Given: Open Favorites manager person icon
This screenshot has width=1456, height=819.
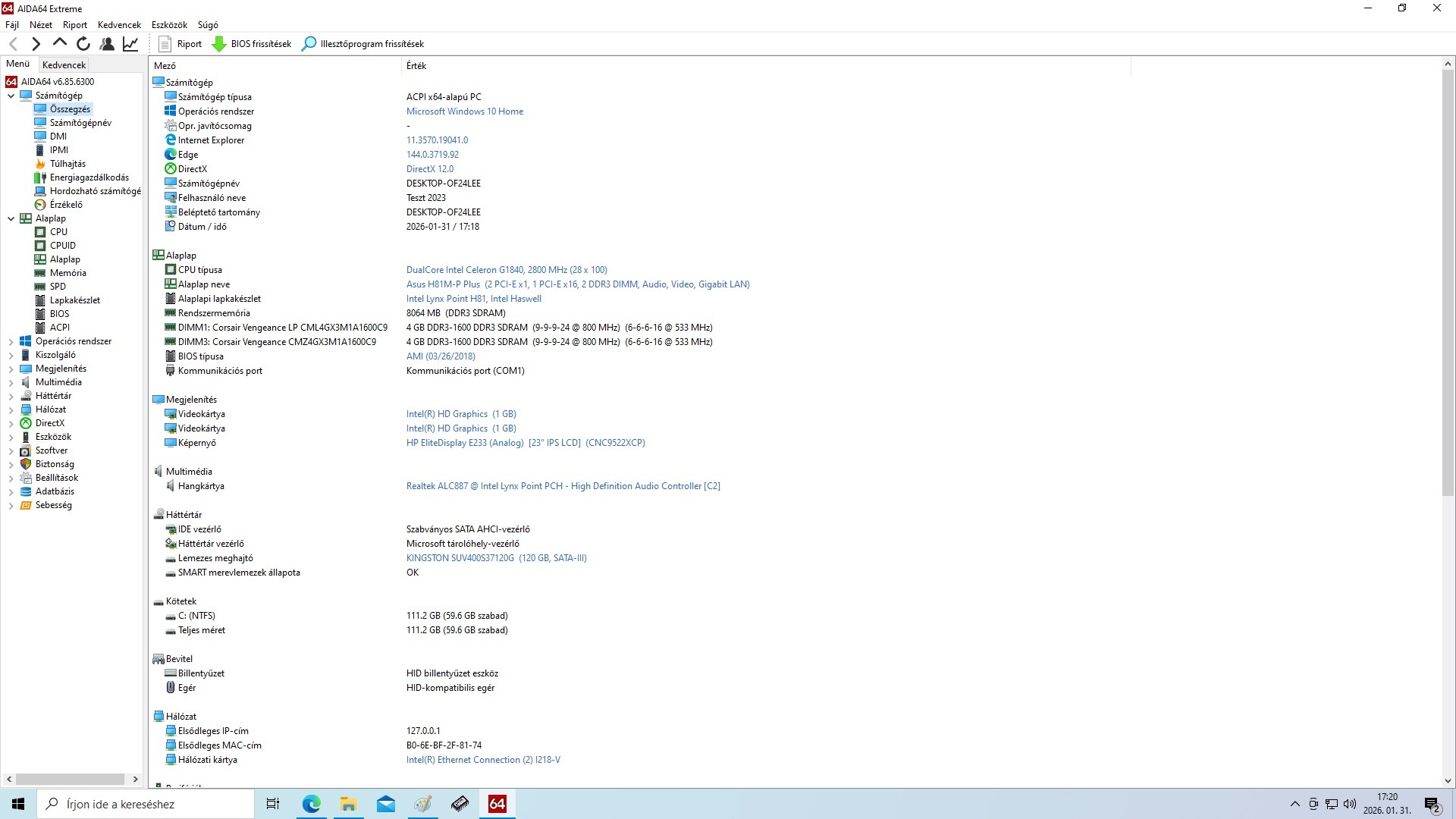Looking at the screenshot, I should 107,44.
